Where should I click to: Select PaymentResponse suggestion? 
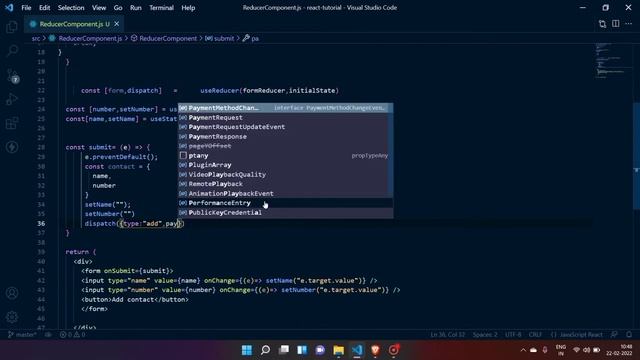click(x=286, y=136)
